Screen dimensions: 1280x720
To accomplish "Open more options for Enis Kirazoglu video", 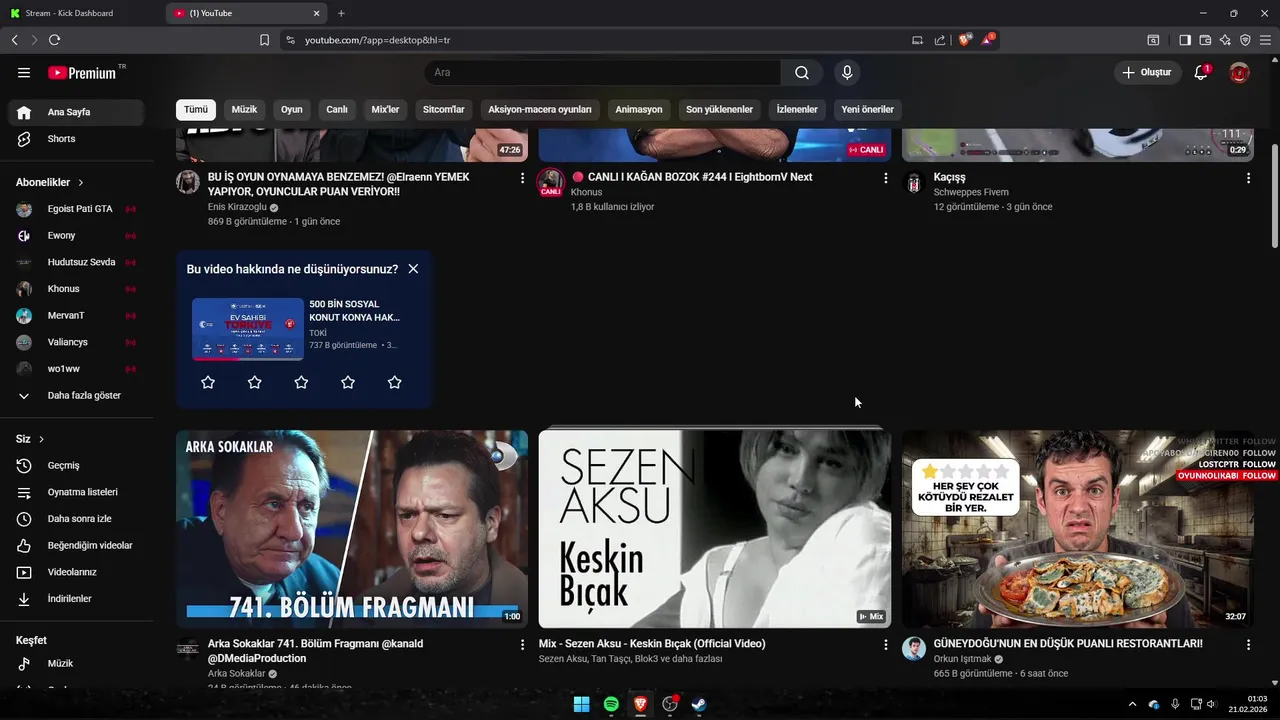I will pyautogui.click(x=522, y=178).
